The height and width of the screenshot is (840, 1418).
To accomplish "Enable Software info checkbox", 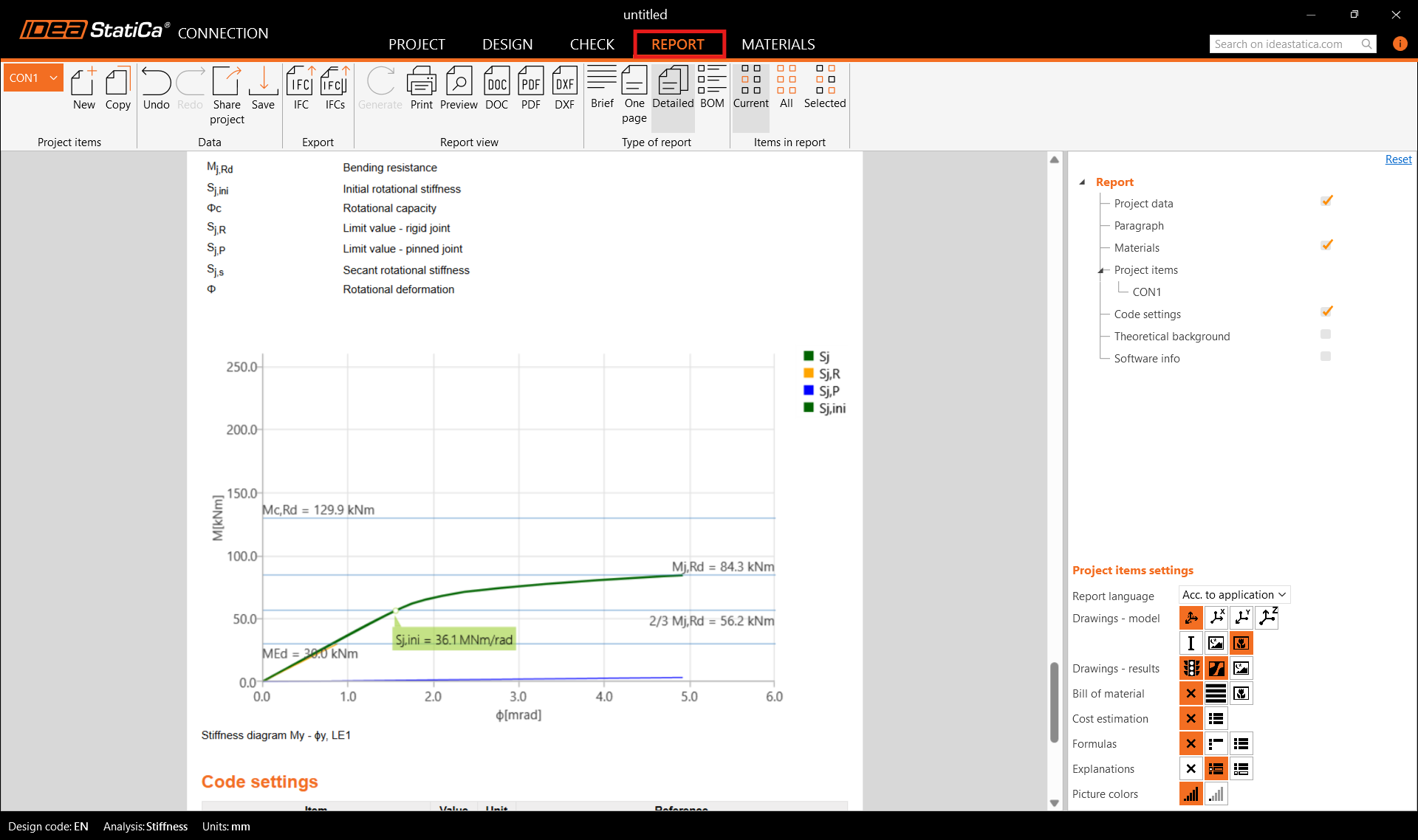I will (x=1326, y=357).
